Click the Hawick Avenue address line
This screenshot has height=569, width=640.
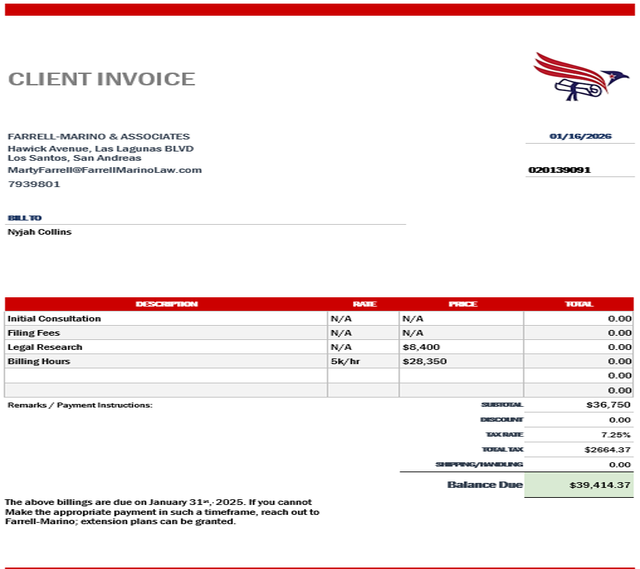(x=101, y=149)
